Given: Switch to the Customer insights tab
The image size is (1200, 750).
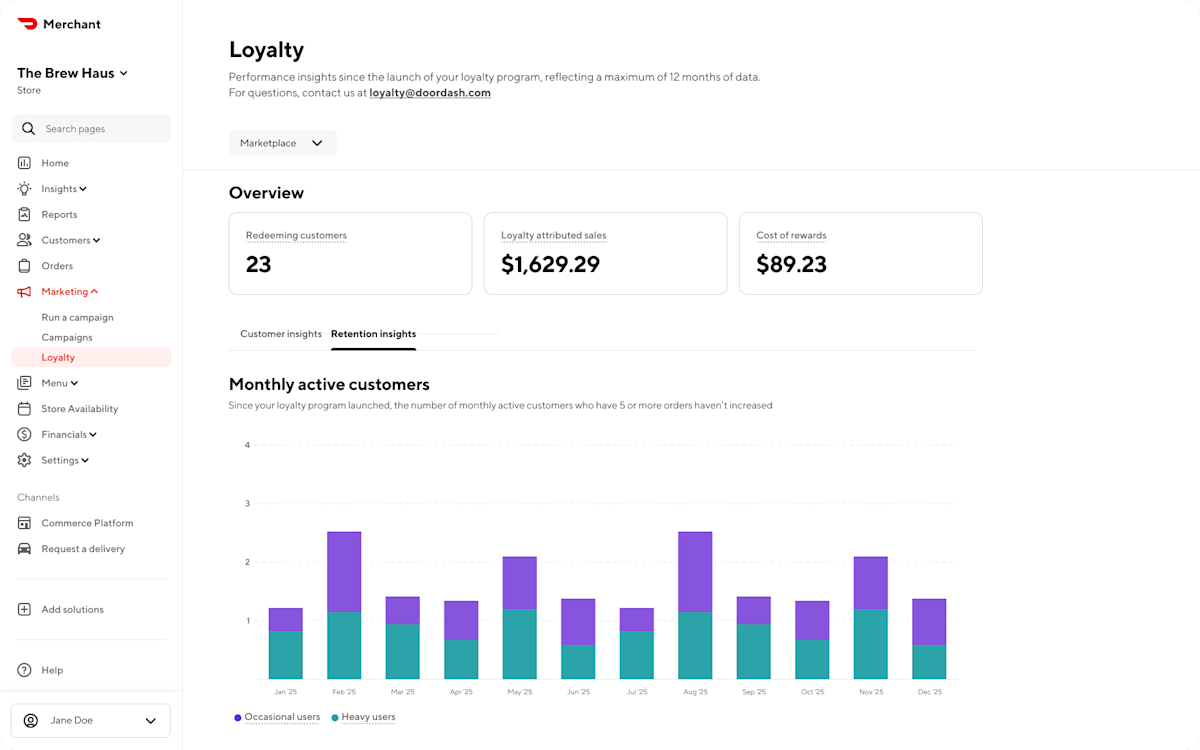Looking at the screenshot, I should [280, 334].
